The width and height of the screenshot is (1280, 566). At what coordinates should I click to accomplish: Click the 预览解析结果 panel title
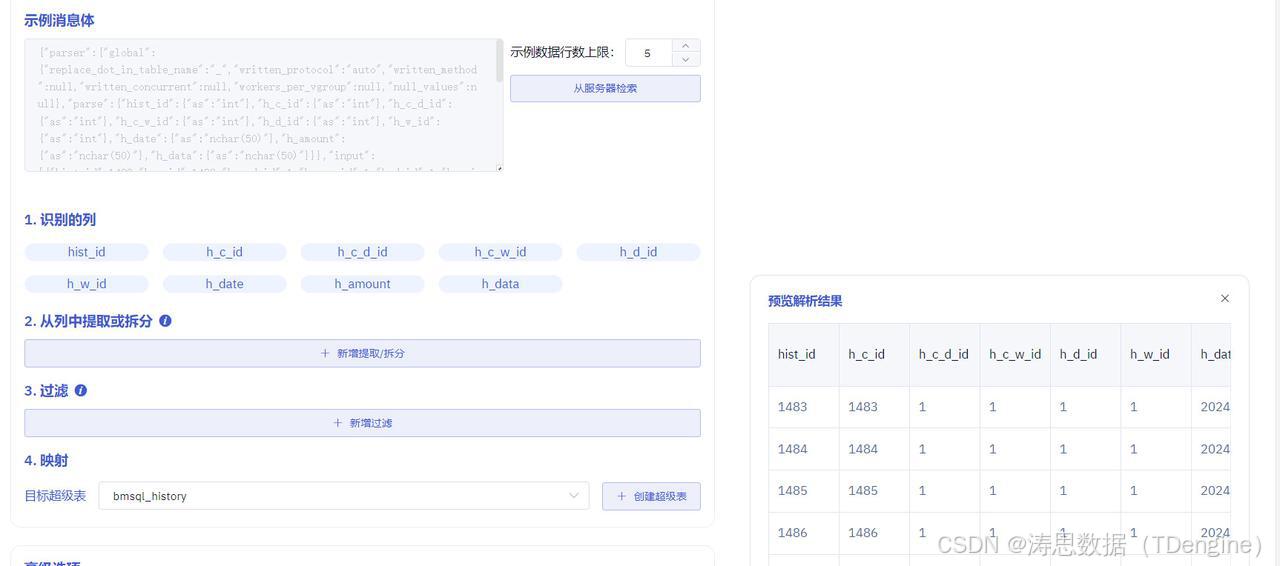point(805,301)
